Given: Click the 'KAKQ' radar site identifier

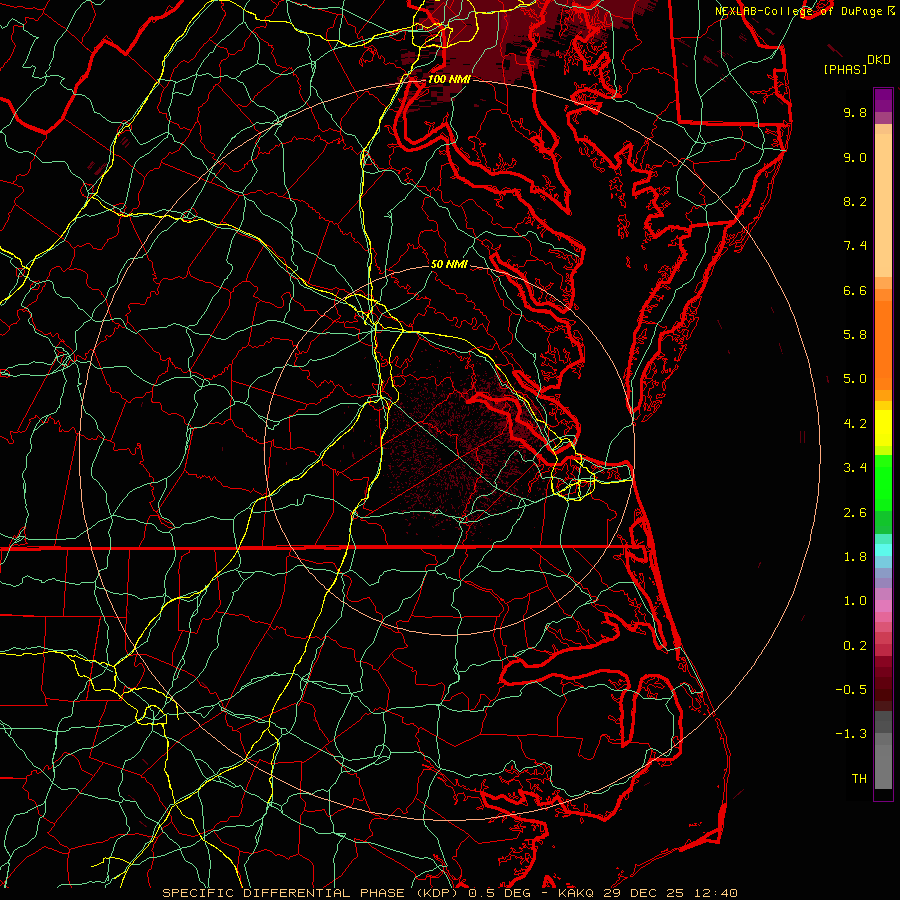Looking at the screenshot, I should coord(578,893).
